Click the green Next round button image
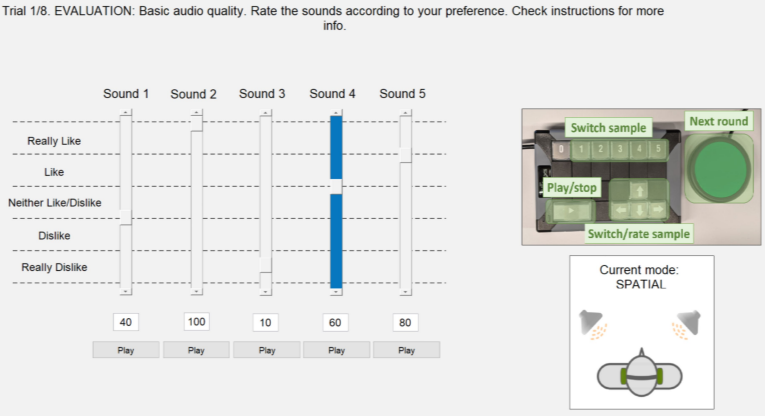 pyautogui.click(x=721, y=168)
